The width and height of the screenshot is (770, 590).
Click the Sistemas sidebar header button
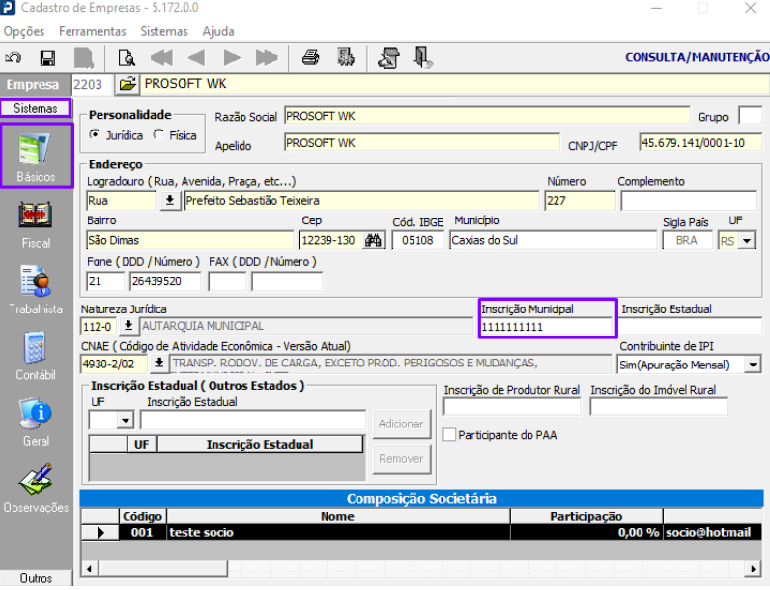36,108
